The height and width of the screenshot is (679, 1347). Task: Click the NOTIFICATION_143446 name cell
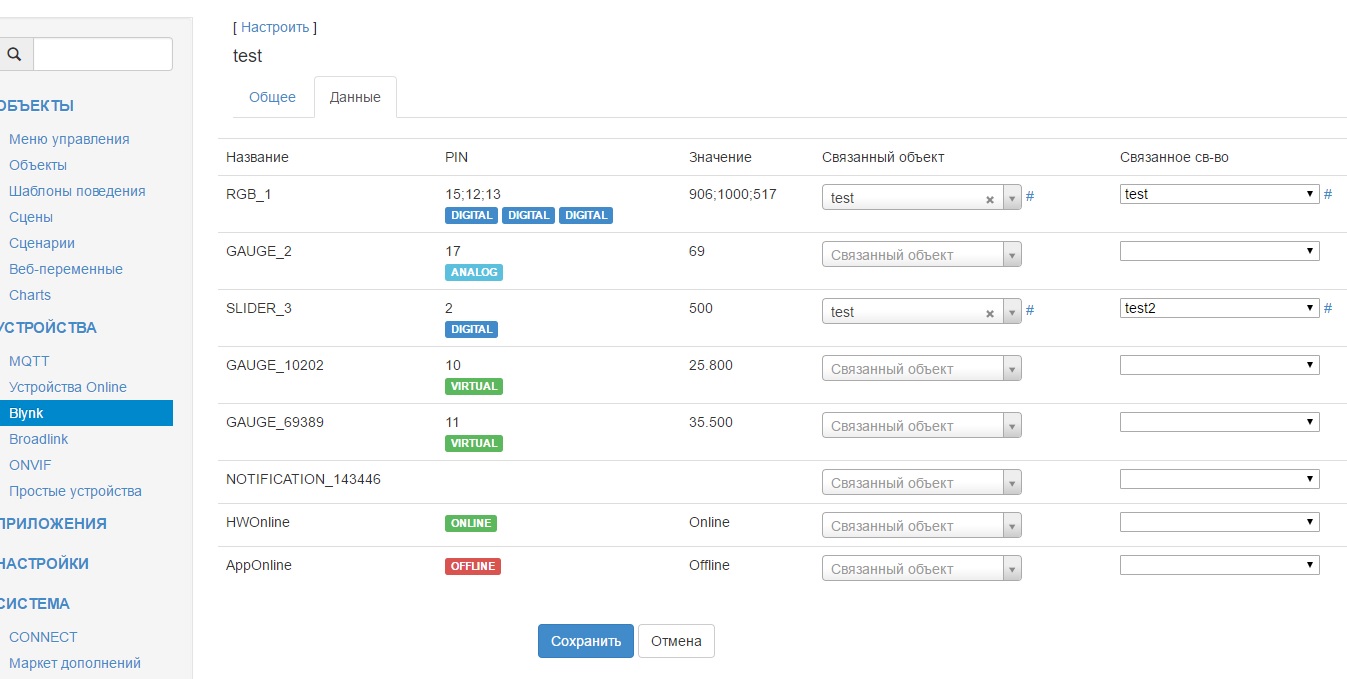point(303,479)
